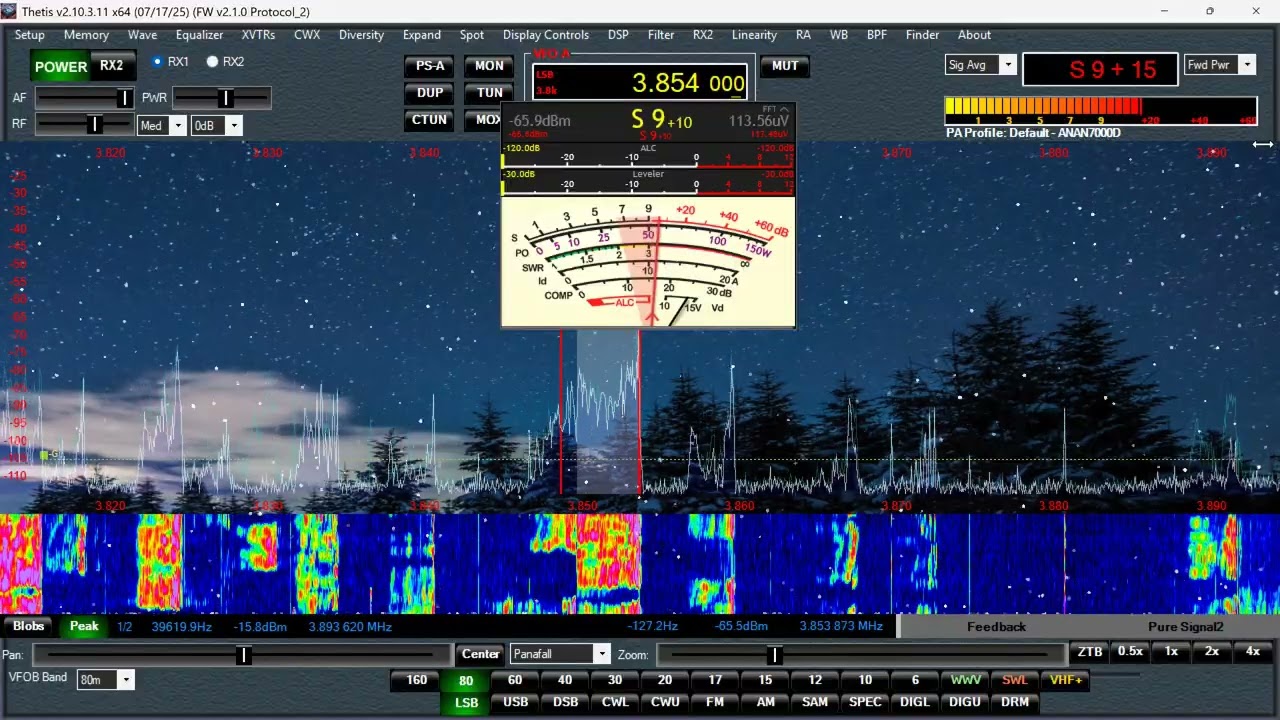Open the XVTRs menu
1280x720 pixels.
tap(258, 35)
